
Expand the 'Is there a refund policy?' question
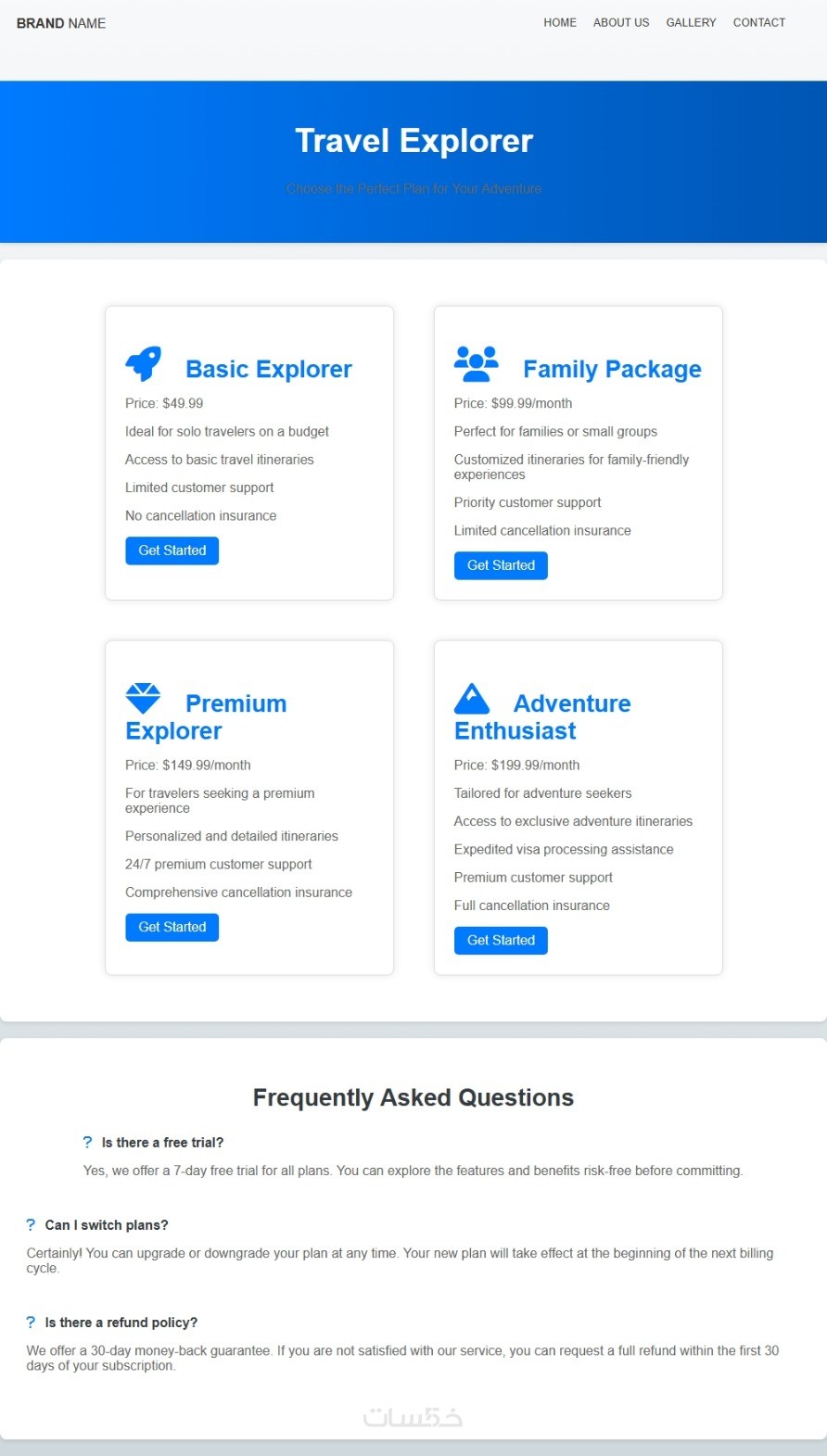click(121, 1323)
